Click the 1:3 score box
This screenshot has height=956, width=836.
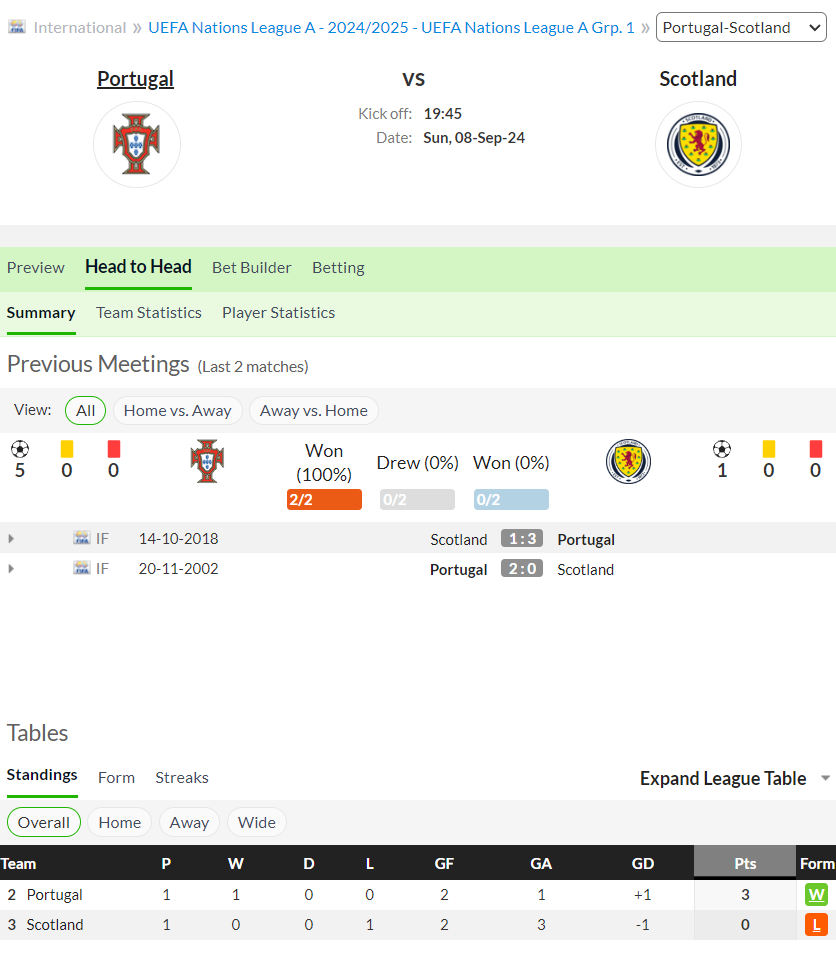pos(522,538)
